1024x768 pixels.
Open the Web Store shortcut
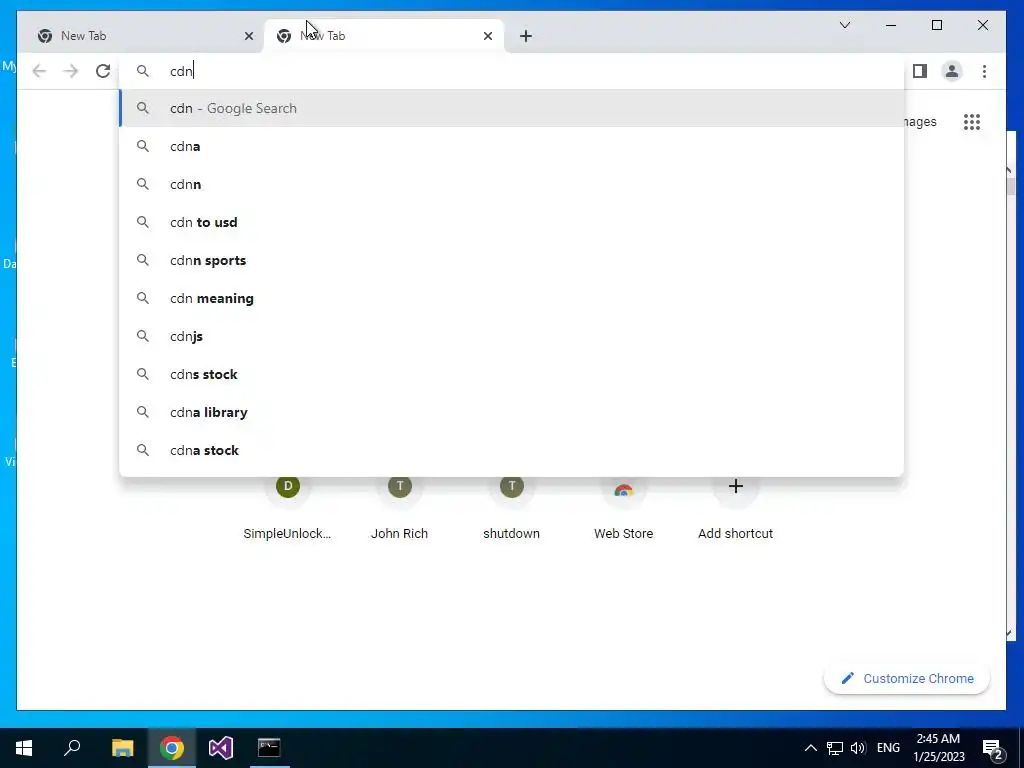[624, 507]
